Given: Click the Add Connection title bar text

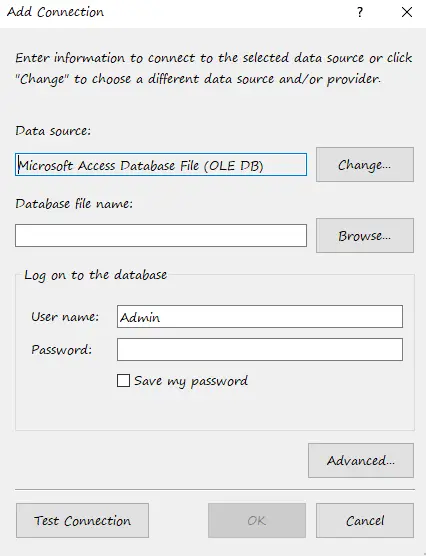Looking at the screenshot, I should click(x=55, y=12).
